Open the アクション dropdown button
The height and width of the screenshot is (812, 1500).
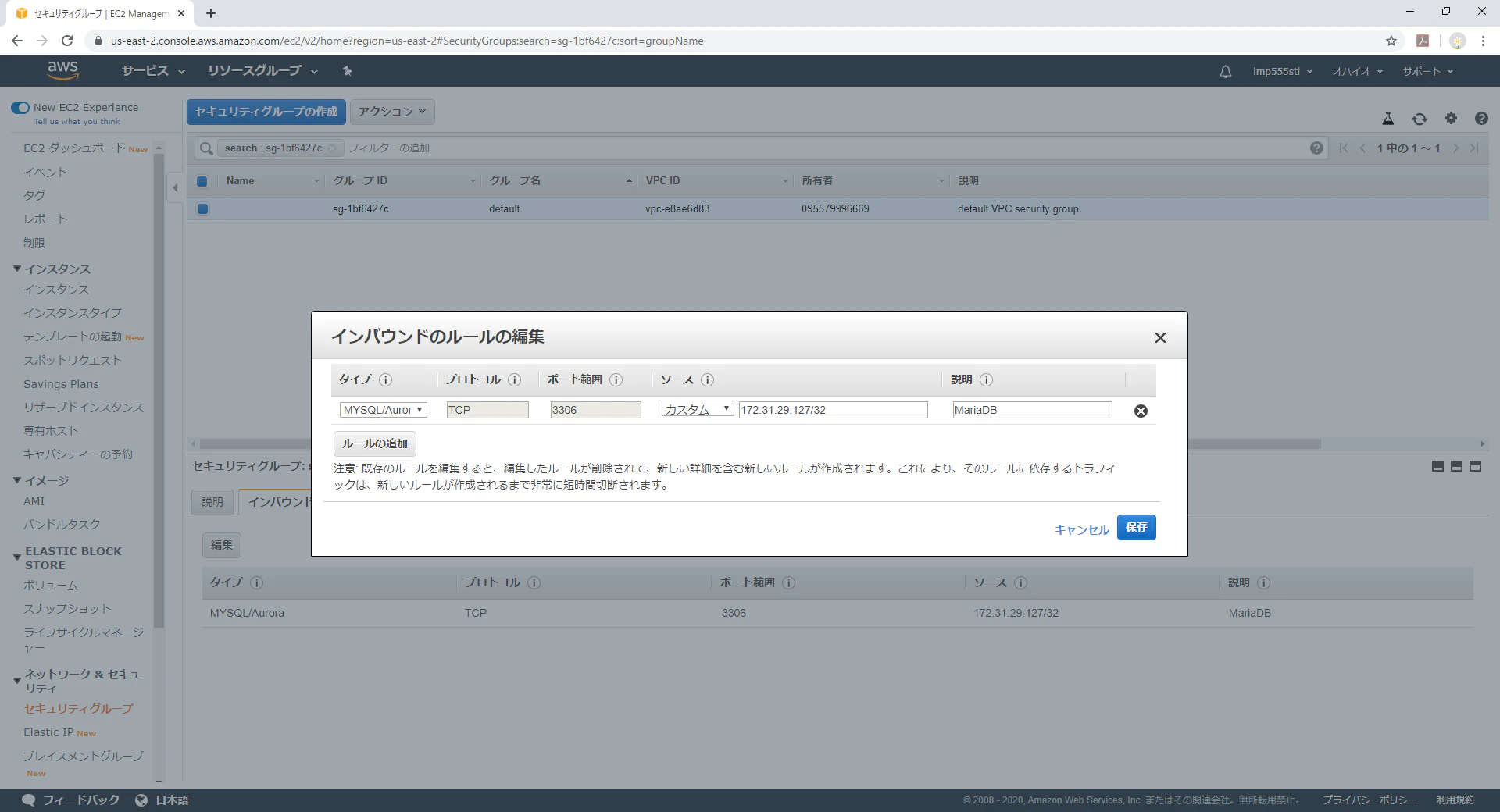(392, 112)
